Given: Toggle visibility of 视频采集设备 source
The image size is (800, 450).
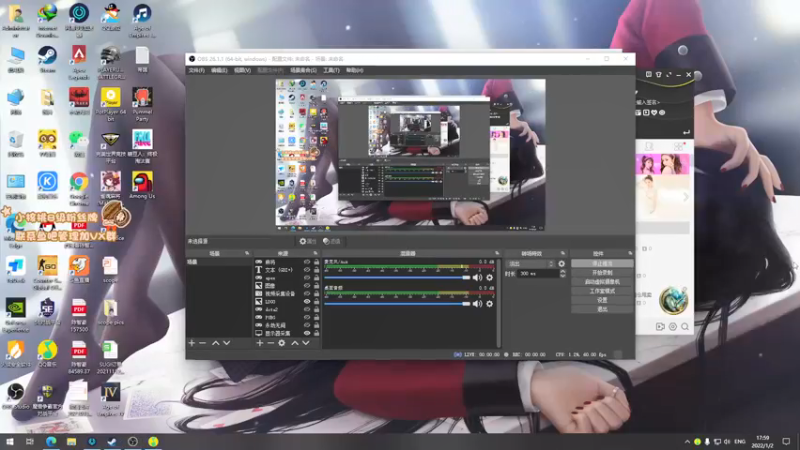Looking at the screenshot, I should pos(307,294).
